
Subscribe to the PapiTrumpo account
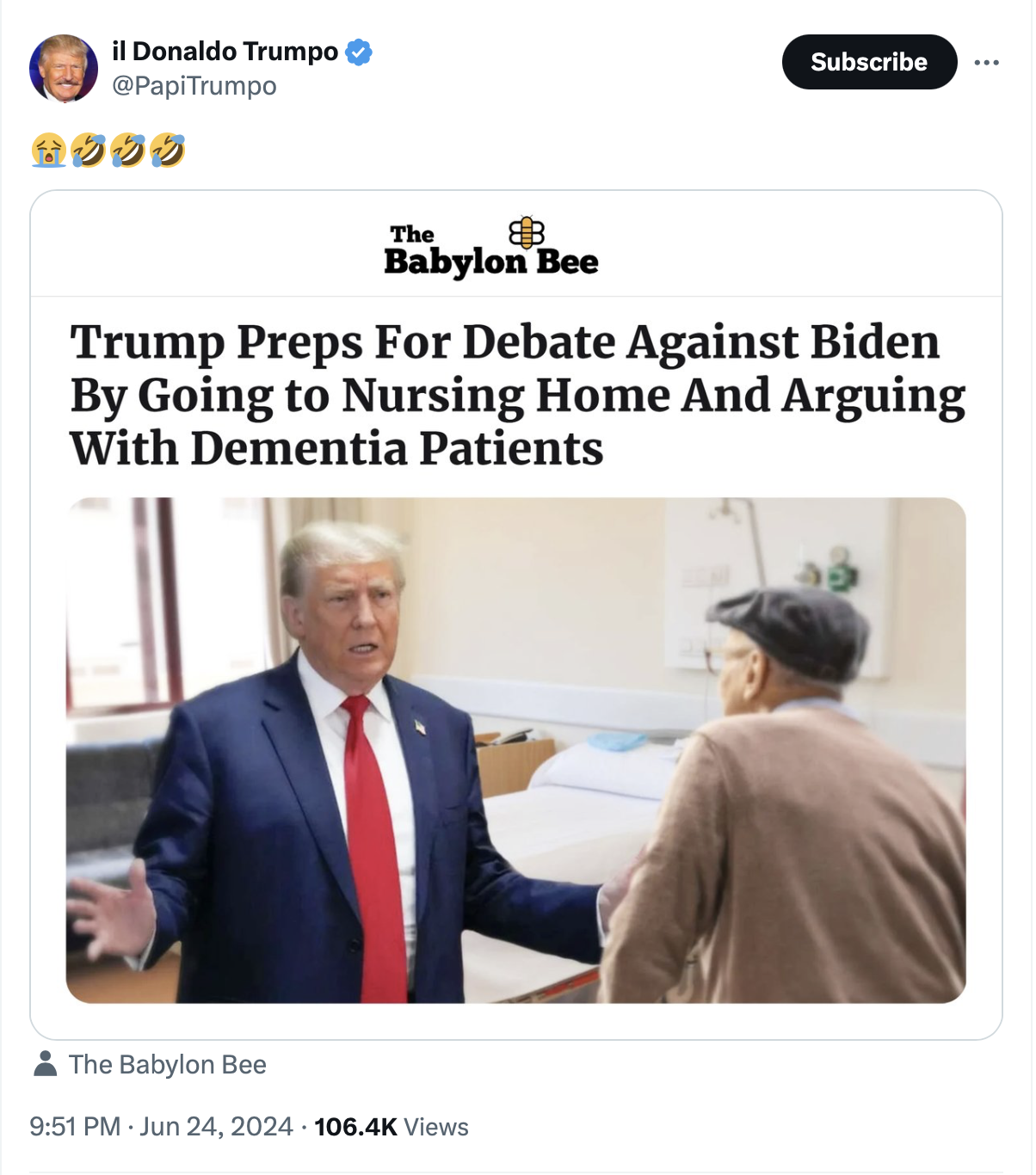coord(869,62)
